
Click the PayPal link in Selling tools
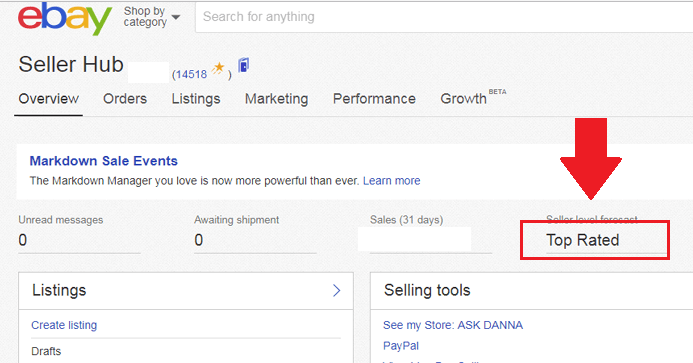401,346
